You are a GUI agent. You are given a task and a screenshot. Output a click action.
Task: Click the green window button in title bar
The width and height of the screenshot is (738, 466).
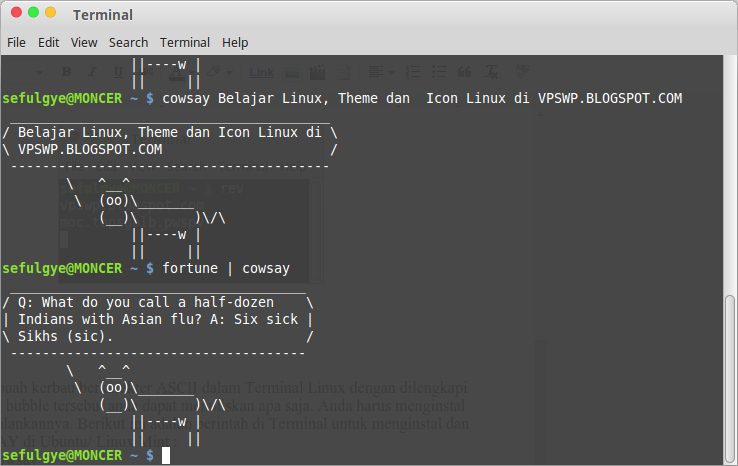coord(33,13)
